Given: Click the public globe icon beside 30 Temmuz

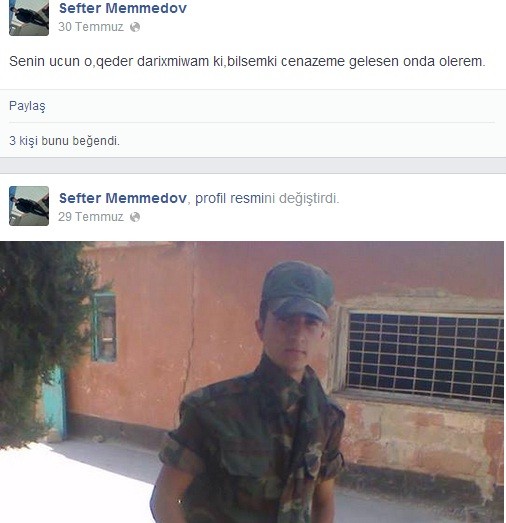Looking at the screenshot, I should point(135,27).
